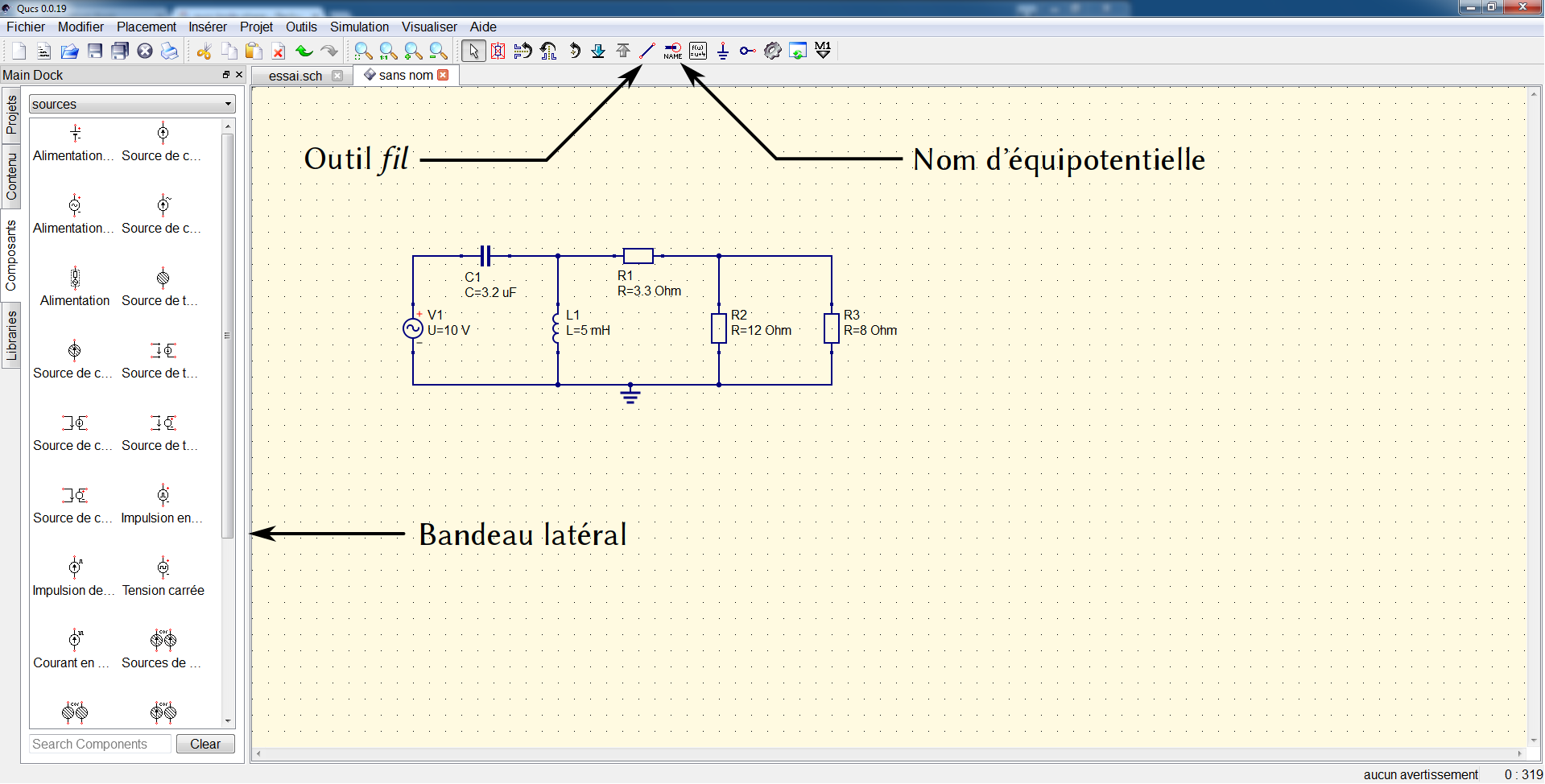Open the Visualiser menu
Screen dimensions: 1545x784
click(429, 27)
